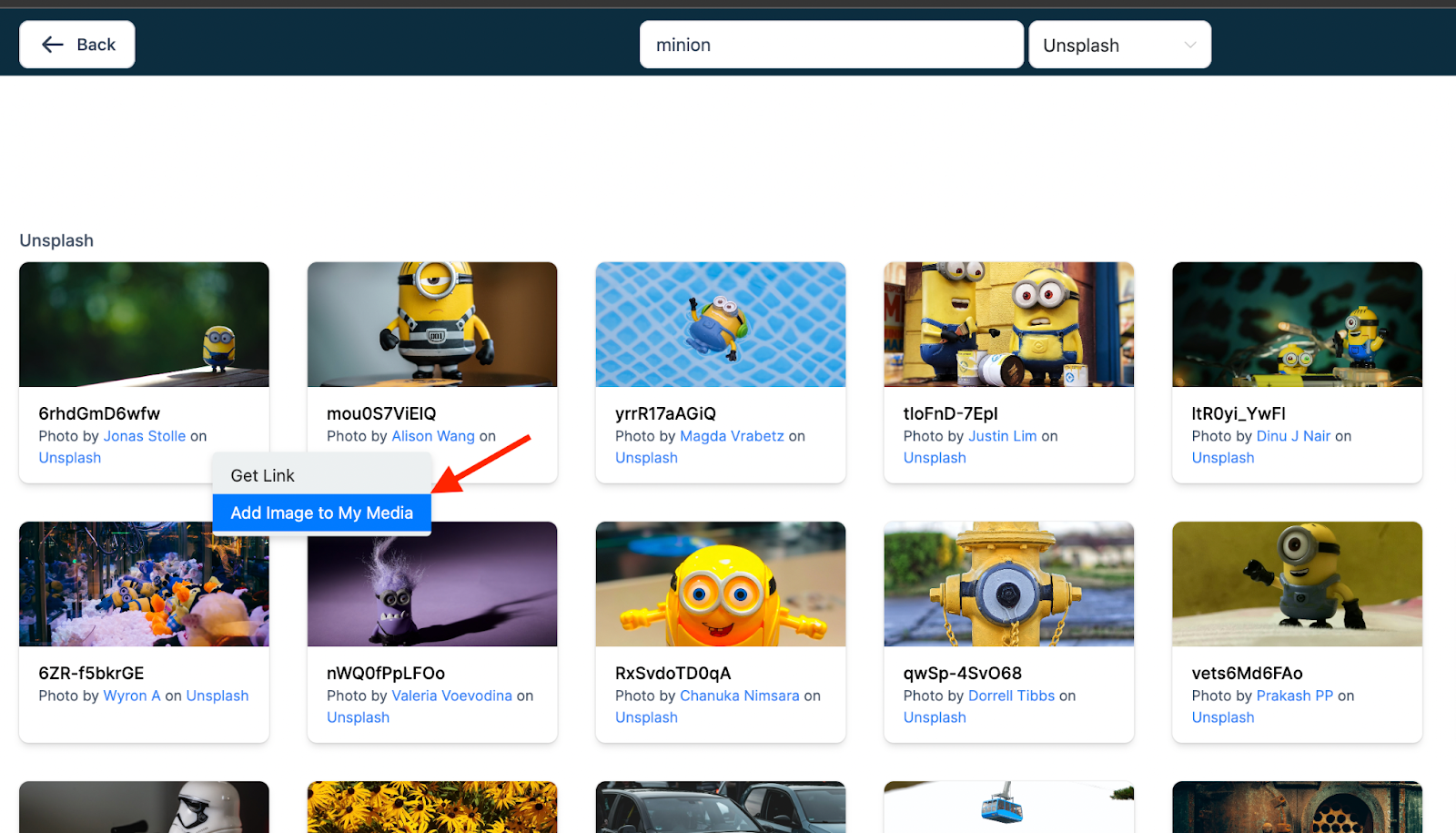The width and height of the screenshot is (1456, 833).
Task: Select "Add Image to My Media" menu entry
Action: [x=321, y=512]
